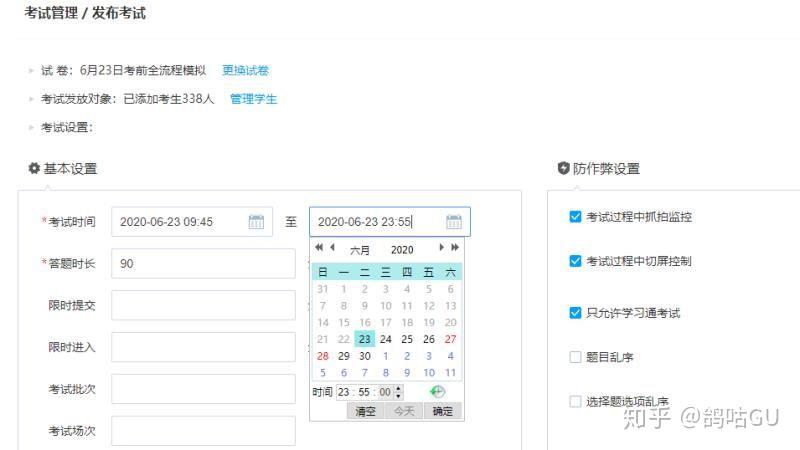Focus the 考试场次 input field
The height and width of the screenshot is (450, 800).
point(203,431)
